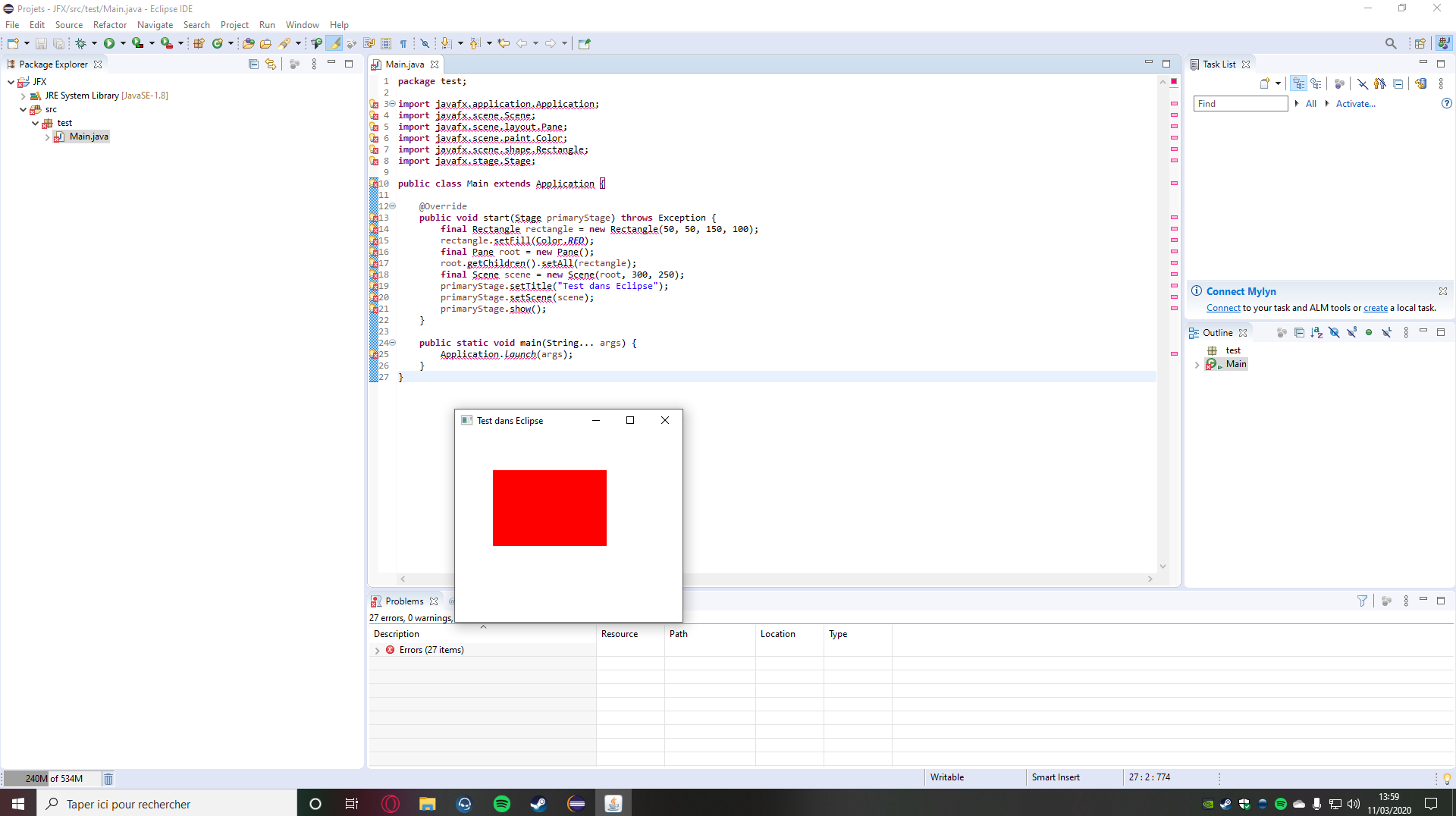Run the application using the Run icon
This screenshot has width=1456, height=816.
tap(109, 43)
